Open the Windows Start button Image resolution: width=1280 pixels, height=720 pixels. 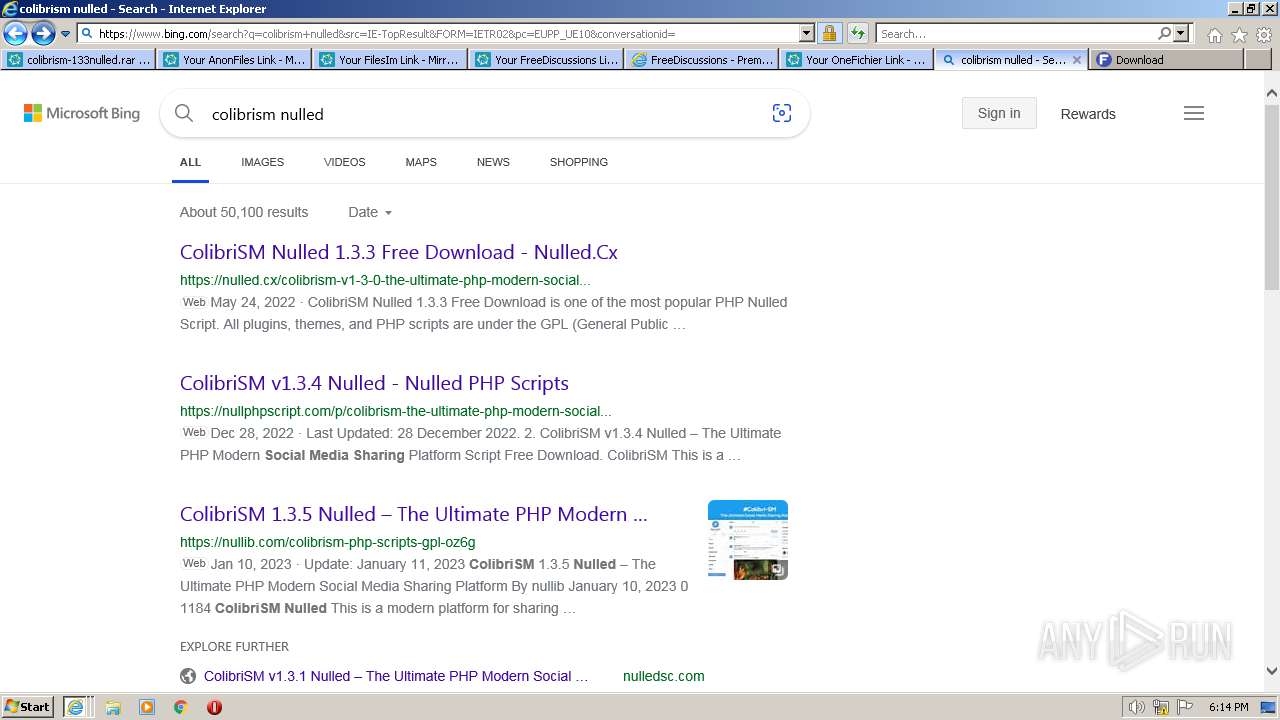coord(28,706)
